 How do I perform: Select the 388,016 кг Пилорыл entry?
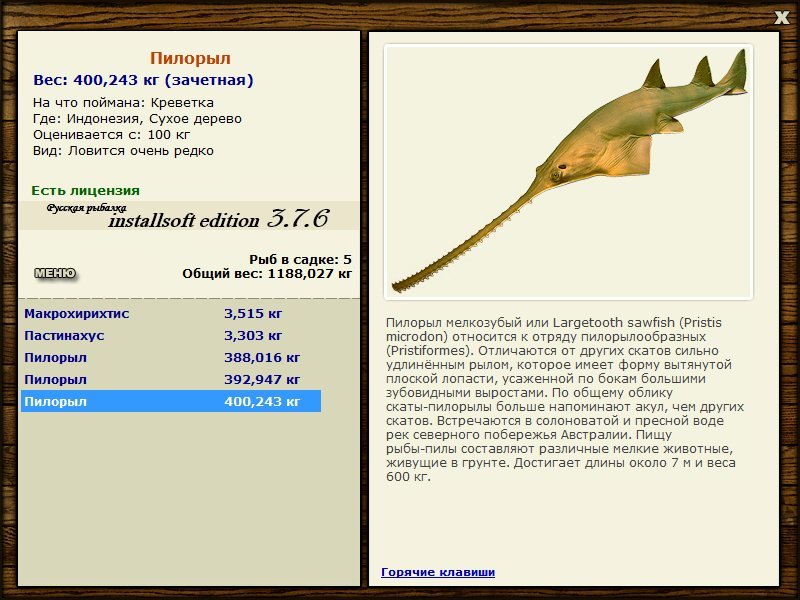point(171,357)
